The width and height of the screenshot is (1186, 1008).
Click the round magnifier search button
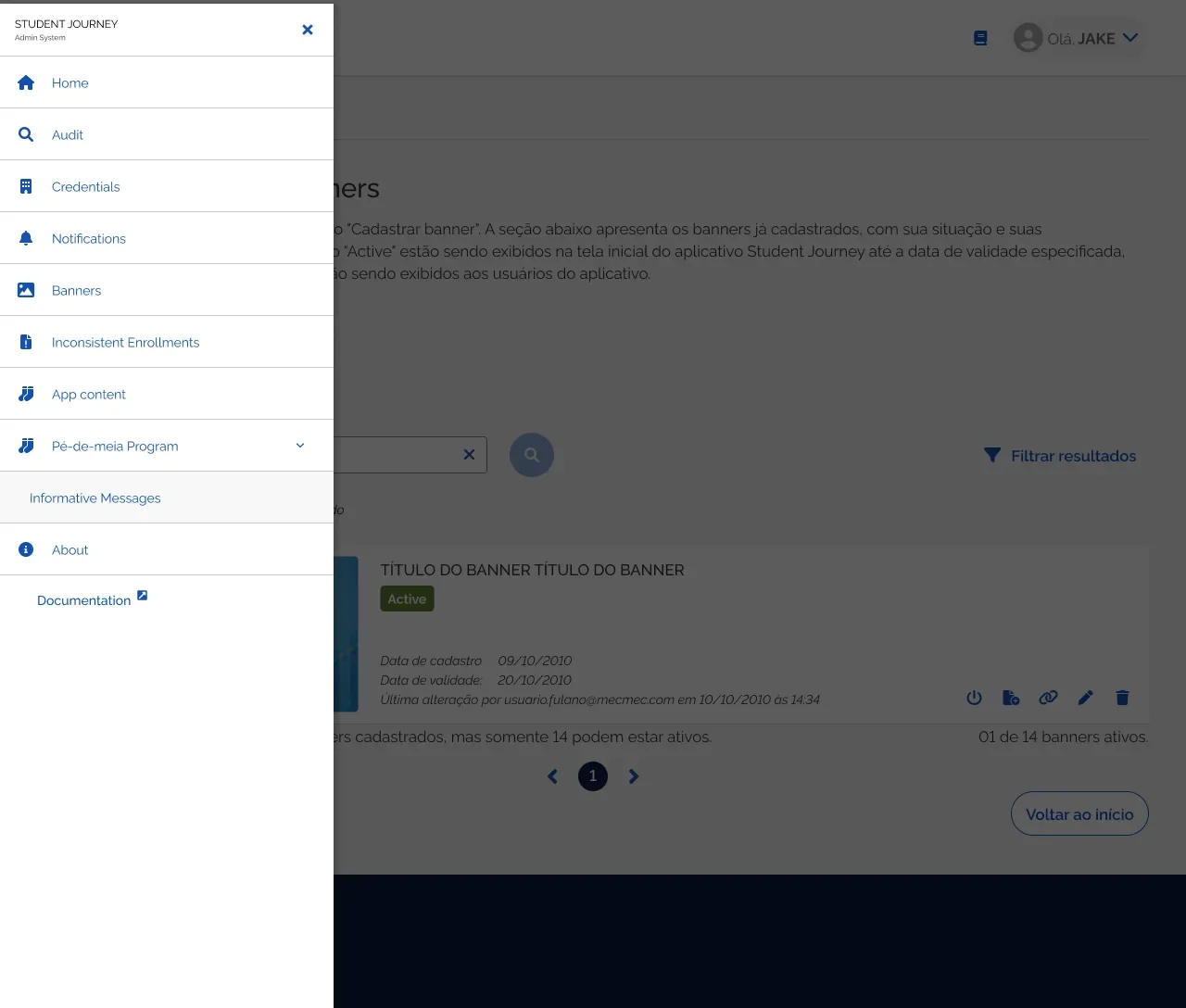pyautogui.click(x=532, y=455)
